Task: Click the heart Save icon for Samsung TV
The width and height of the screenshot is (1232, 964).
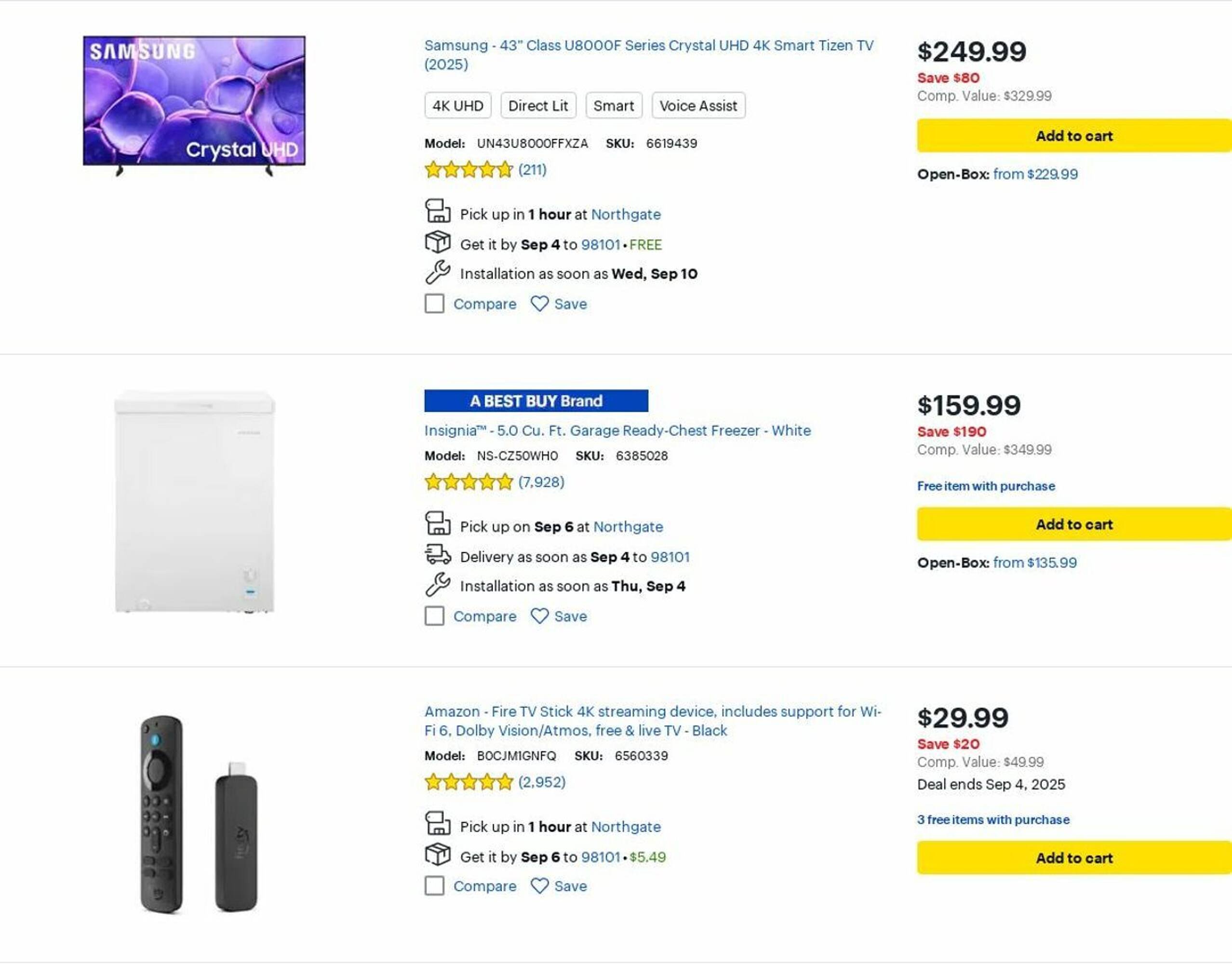Action: [x=539, y=304]
